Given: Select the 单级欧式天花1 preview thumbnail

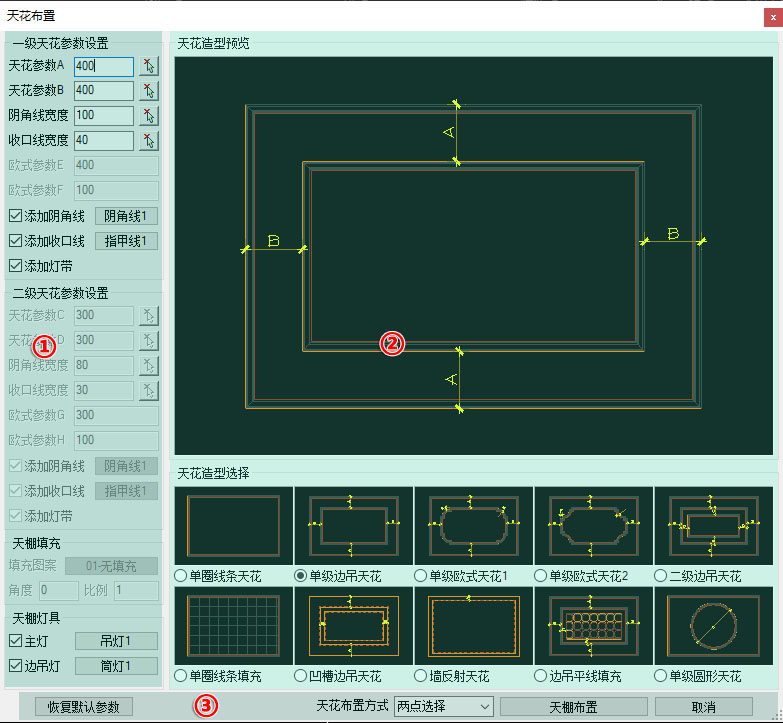Looking at the screenshot, I should (473, 526).
